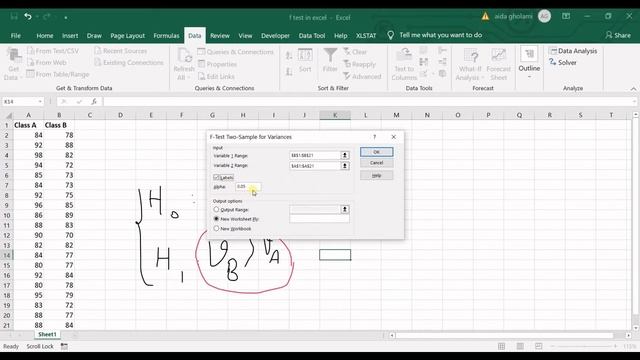Click From Table/Range icon
Image resolution: width=640 pixels, height=360 pixels.
pos(30,74)
